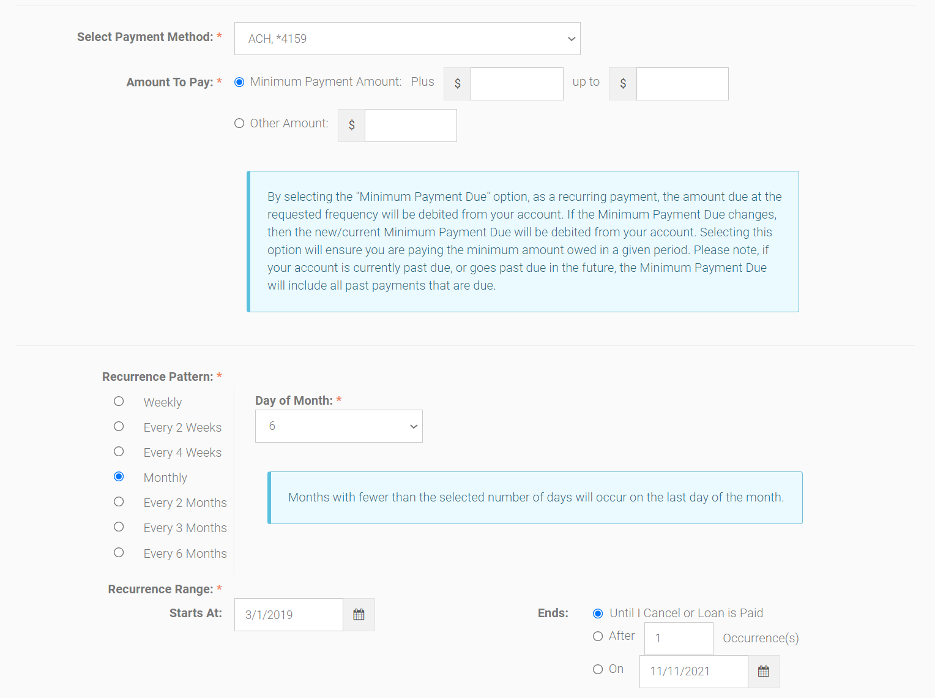Open the Starts At calendar picker icon

click(359, 614)
